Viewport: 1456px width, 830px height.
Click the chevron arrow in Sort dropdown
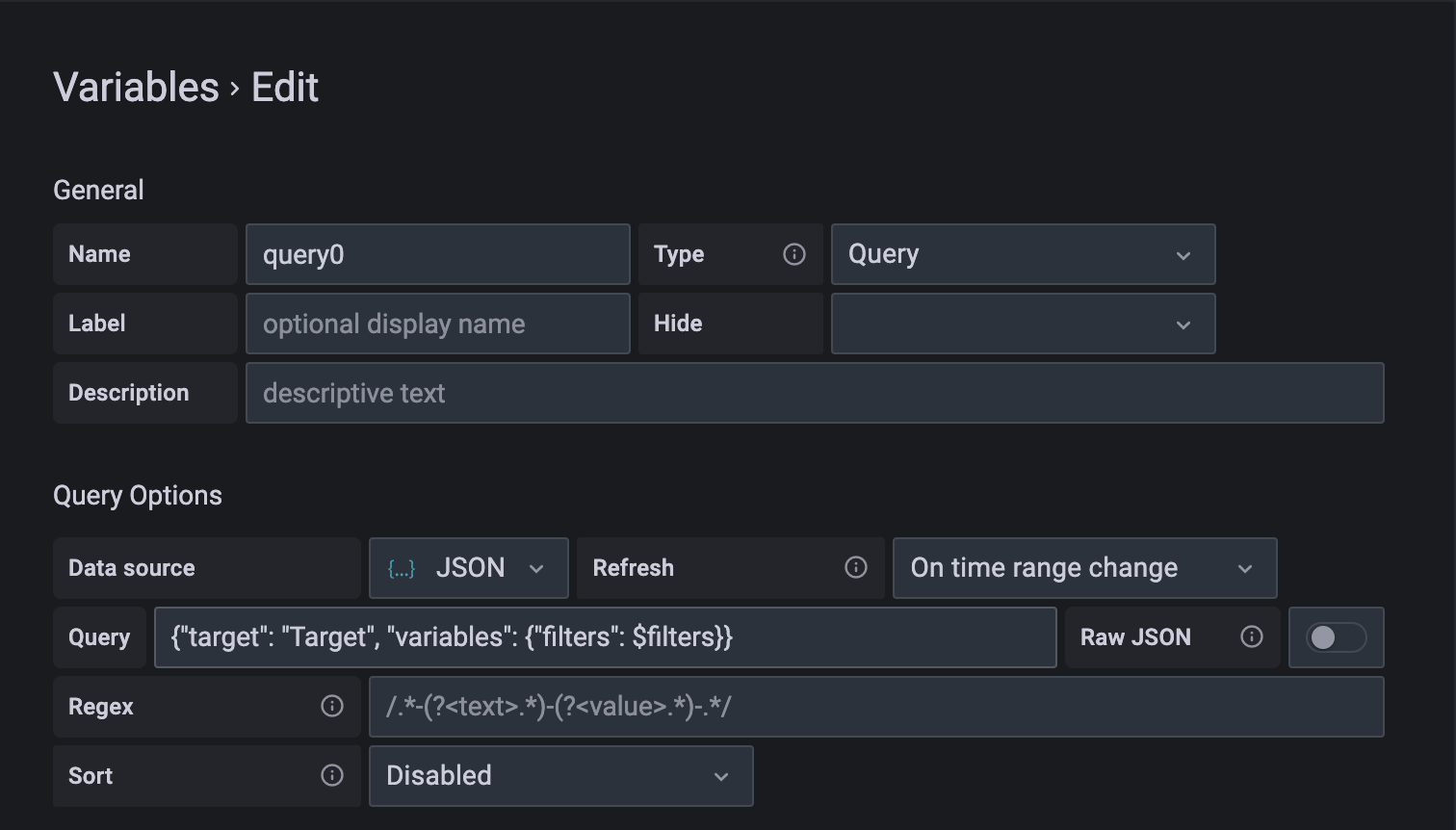pos(721,777)
